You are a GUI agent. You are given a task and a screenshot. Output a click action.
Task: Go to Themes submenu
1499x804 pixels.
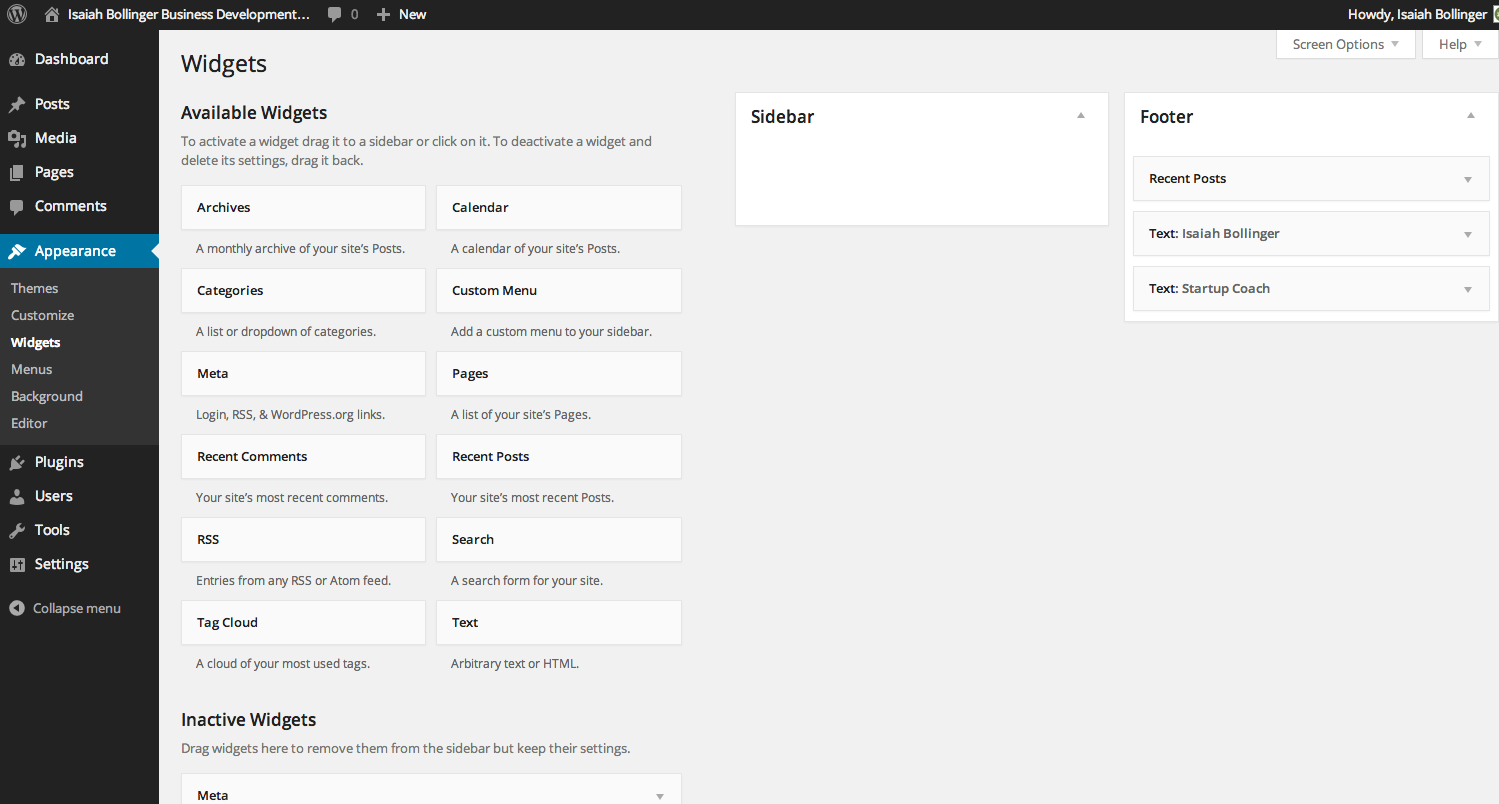[x=35, y=288]
